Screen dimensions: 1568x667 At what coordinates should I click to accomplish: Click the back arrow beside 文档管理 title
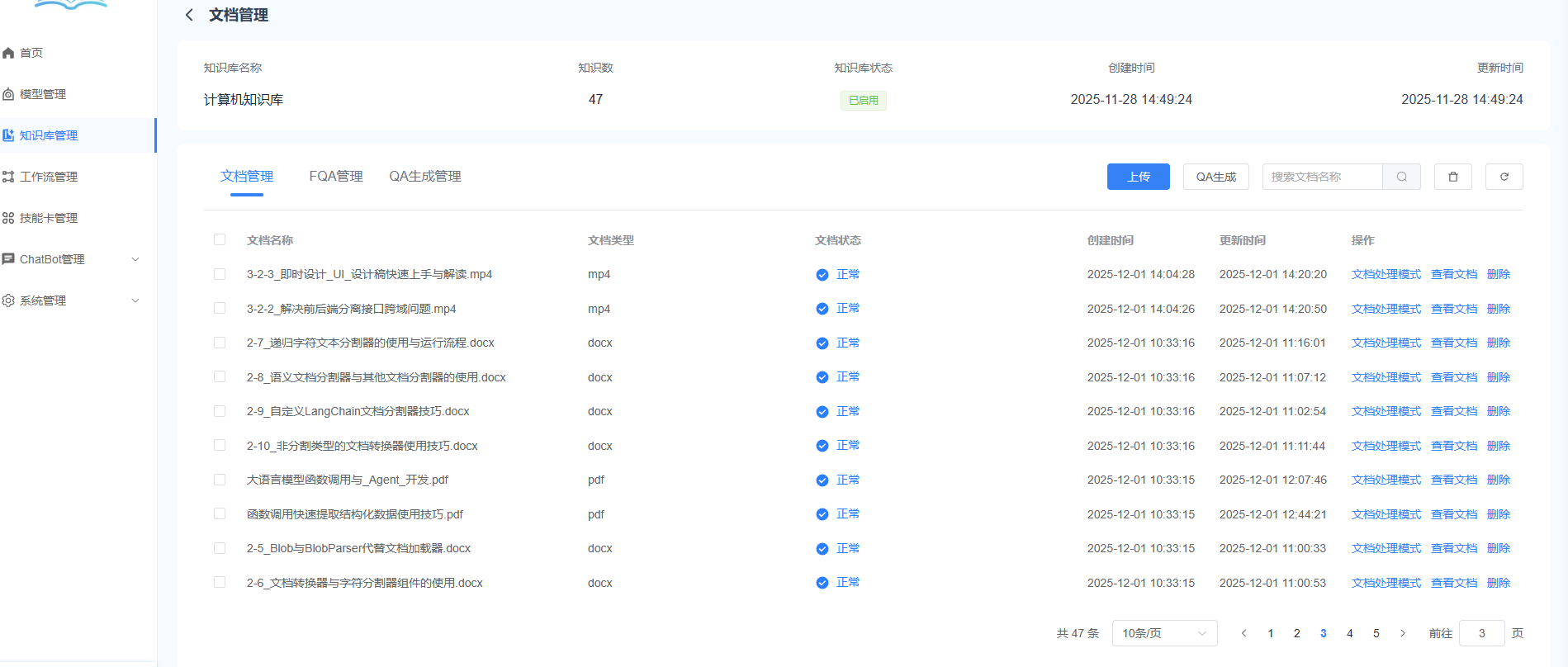click(x=189, y=15)
